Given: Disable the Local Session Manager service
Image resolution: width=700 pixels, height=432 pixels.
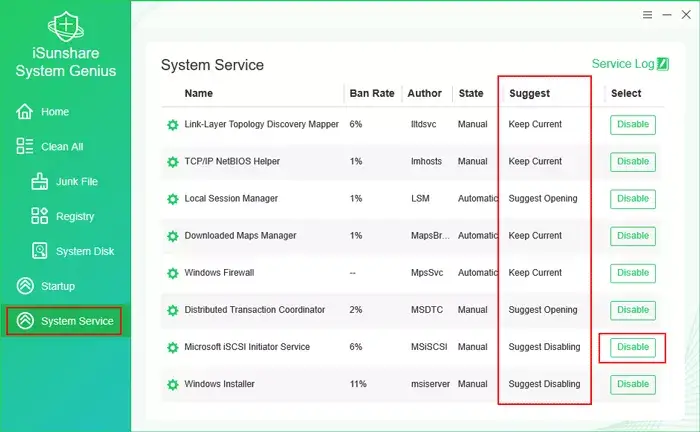Looking at the screenshot, I should 633,199.
